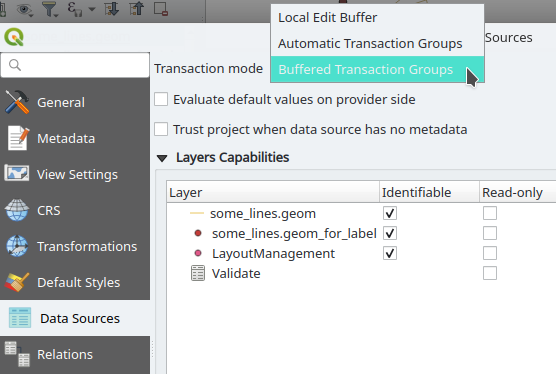Mark Validate layer as Read-only

pos(490,273)
